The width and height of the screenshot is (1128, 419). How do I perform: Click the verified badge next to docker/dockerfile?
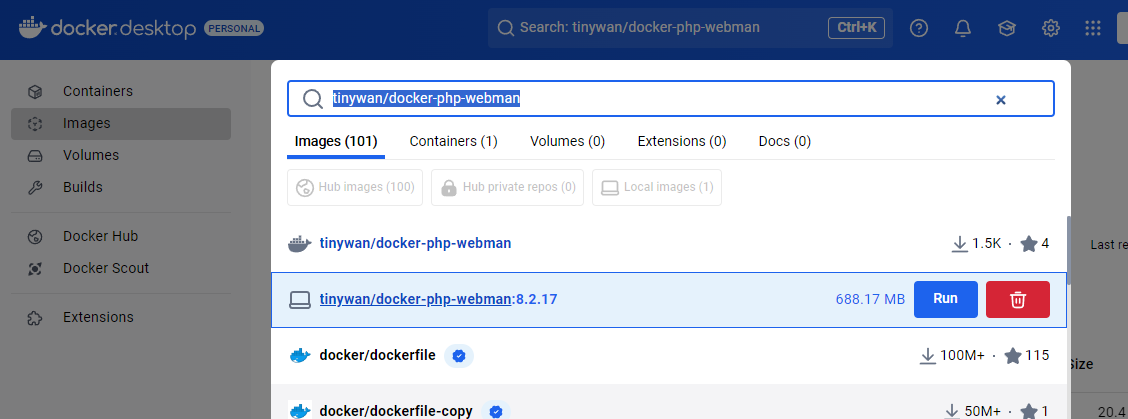(459, 356)
